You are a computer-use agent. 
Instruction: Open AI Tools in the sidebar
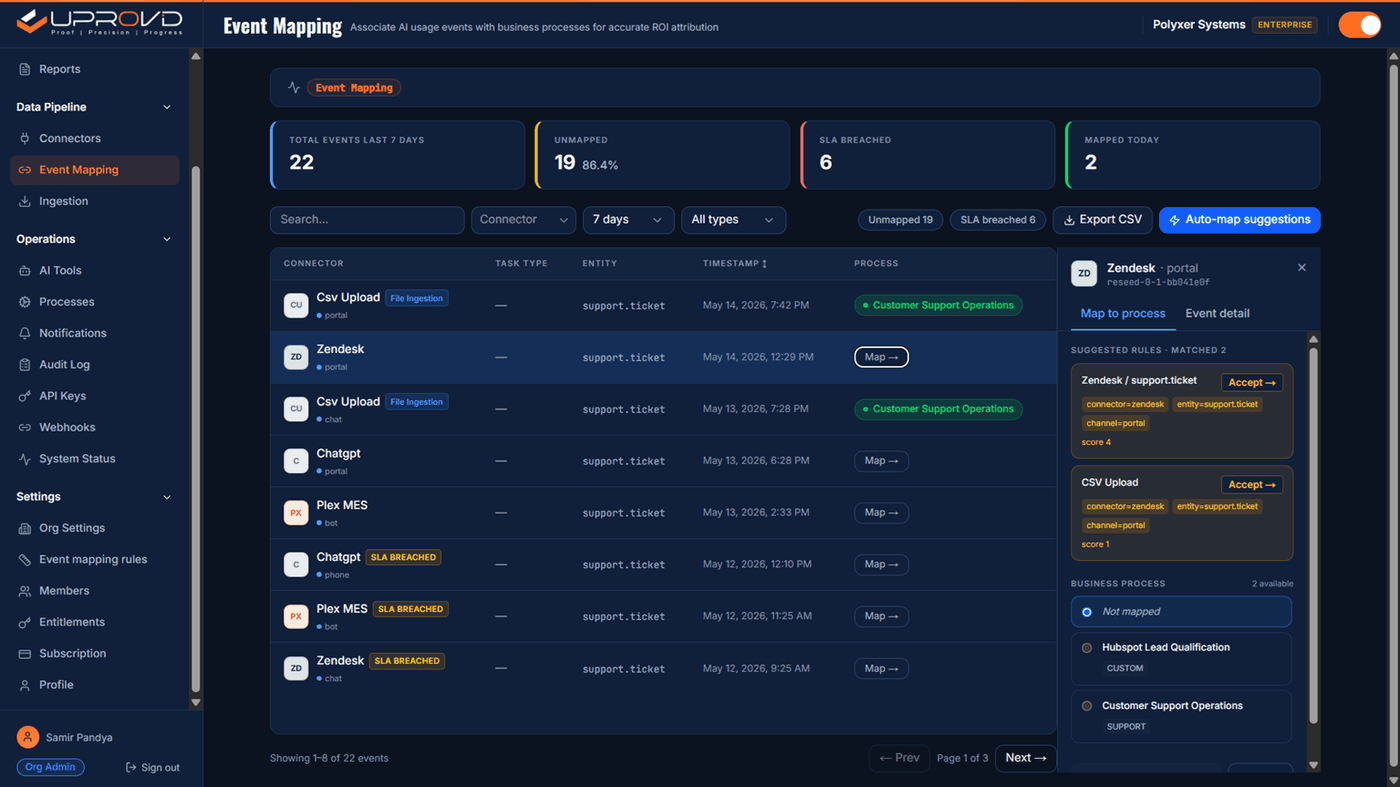(x=60, y=270)
